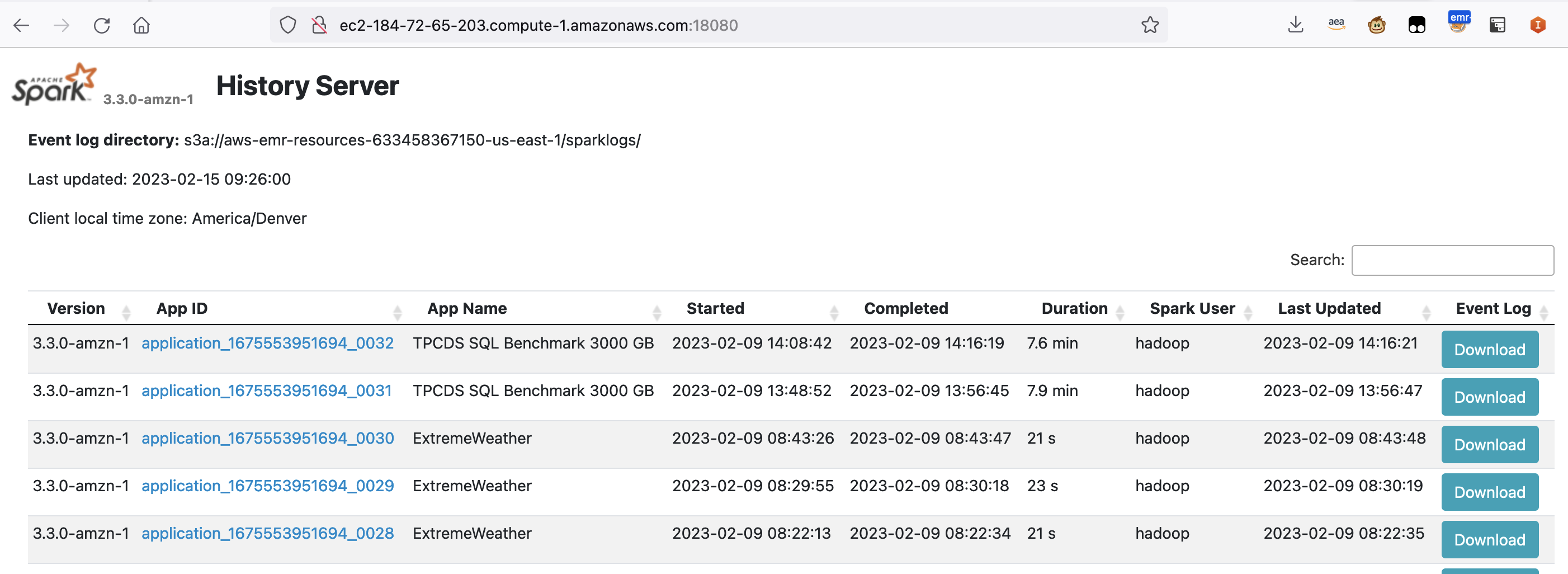Screen dimensions: 1568x574
Task: Download event log for application 0031
Action: (x=1489, y=397)
